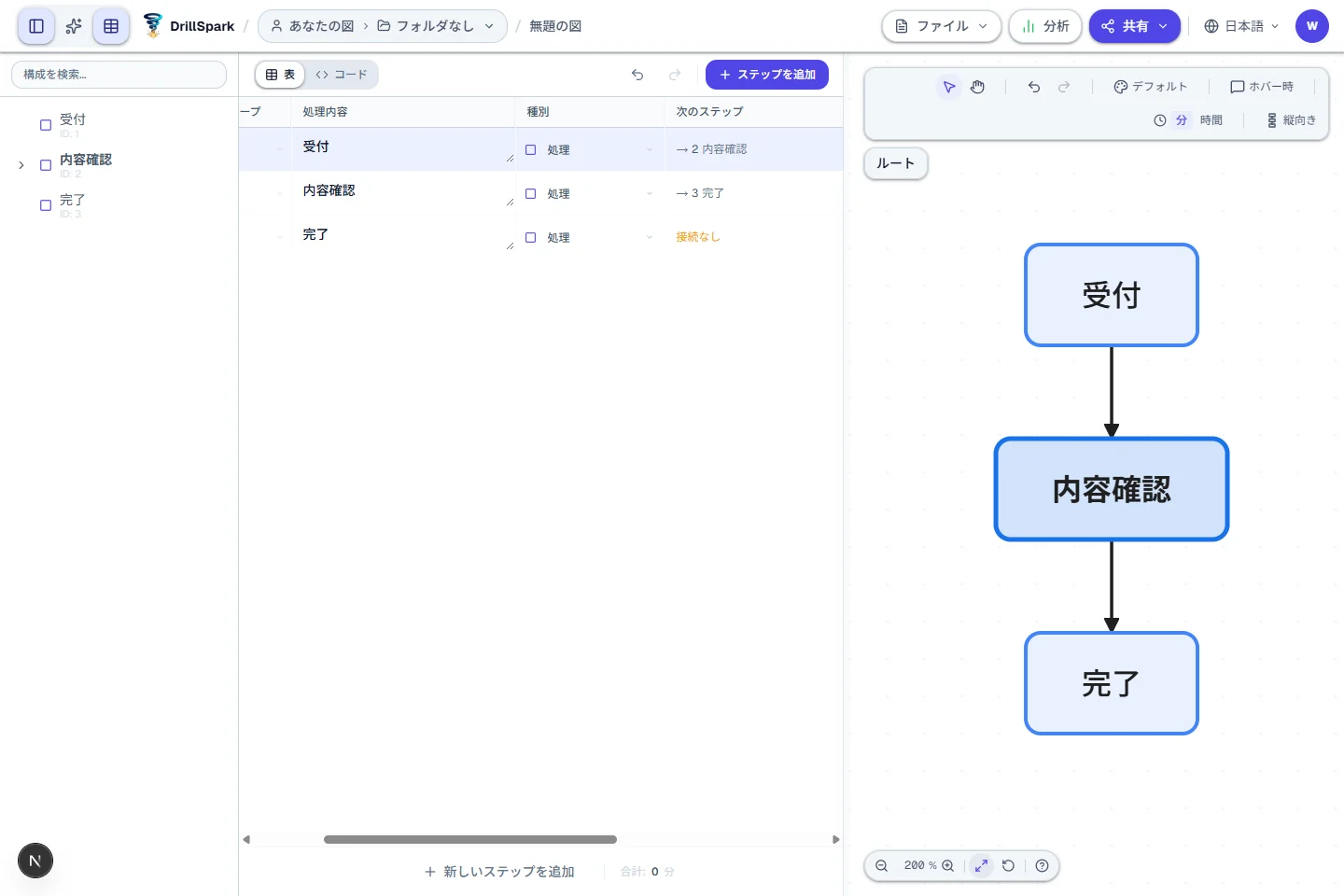Open the あなたの図 breadcrumb
This screenshot has width=1344, height=896.
pyautogui.click(x=313, y=26)
